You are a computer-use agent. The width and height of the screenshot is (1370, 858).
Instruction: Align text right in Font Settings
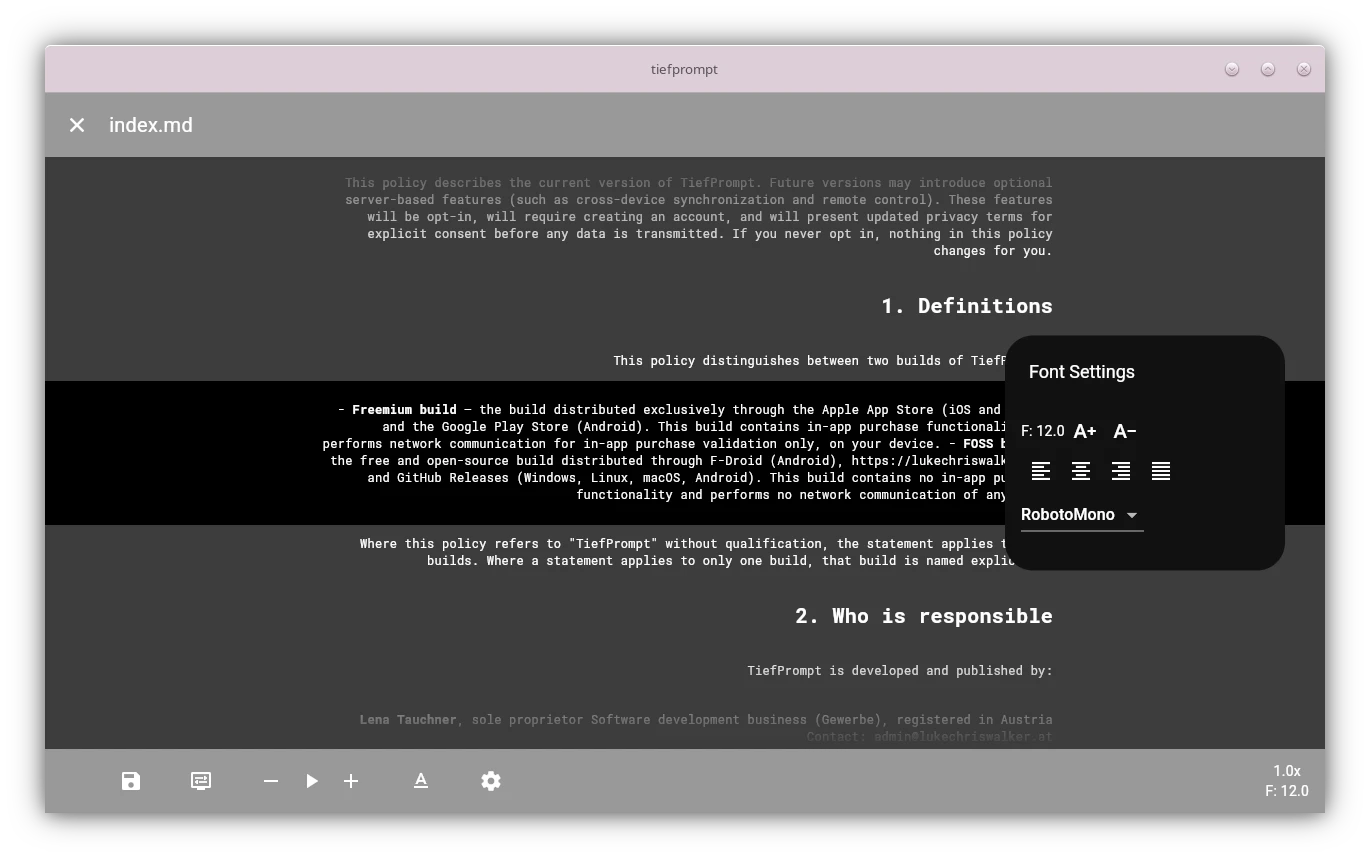pyautogui.click(x=1121, y=471)
